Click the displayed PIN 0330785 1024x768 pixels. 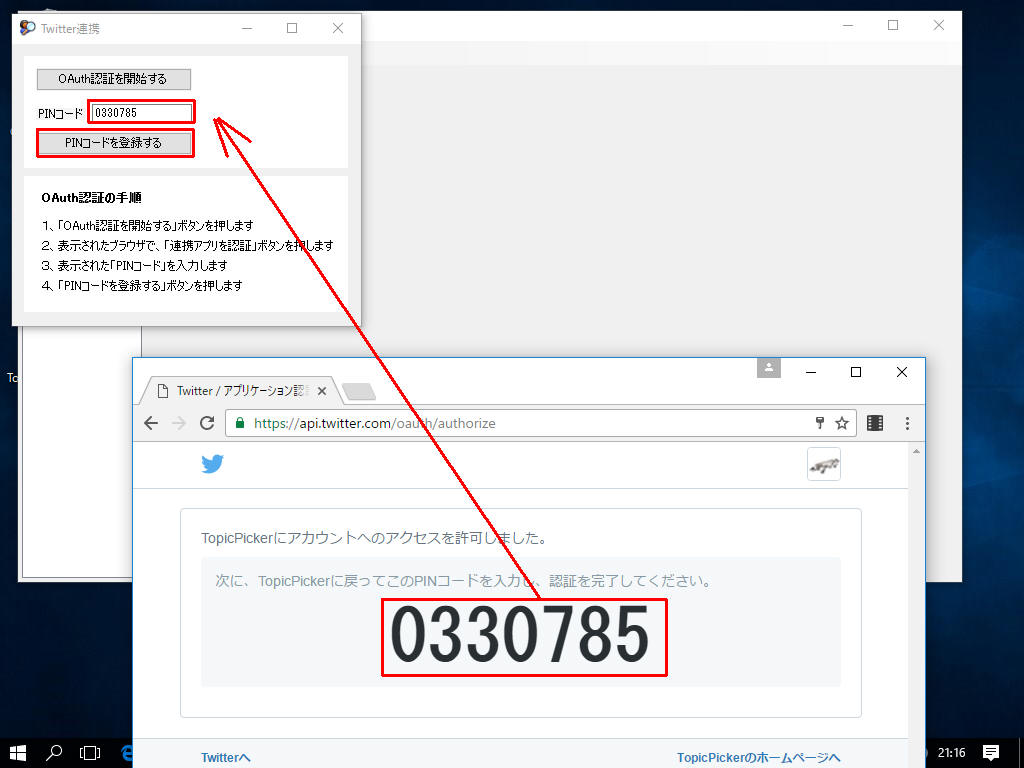pos(520,635)
